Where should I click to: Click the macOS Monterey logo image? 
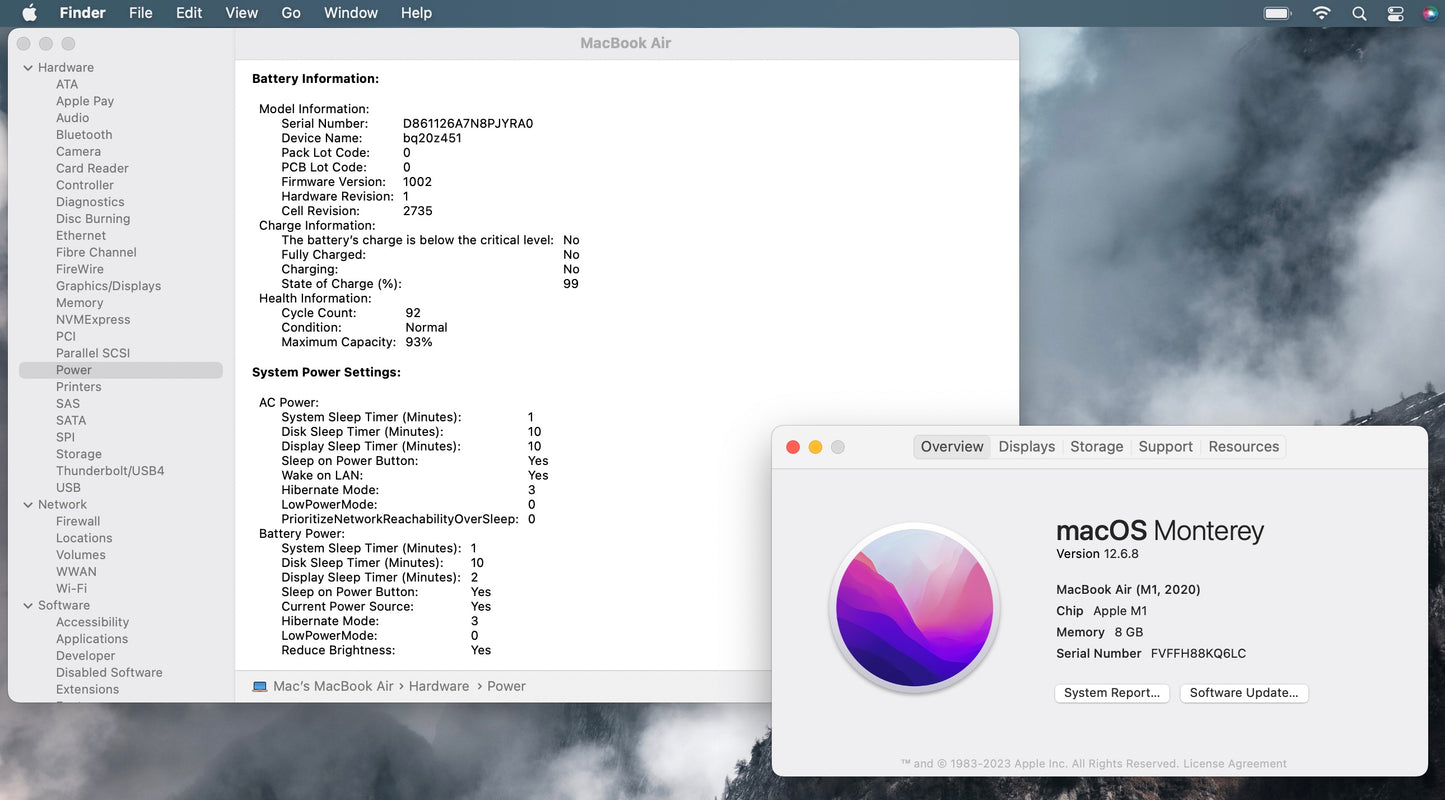point(915,608)
